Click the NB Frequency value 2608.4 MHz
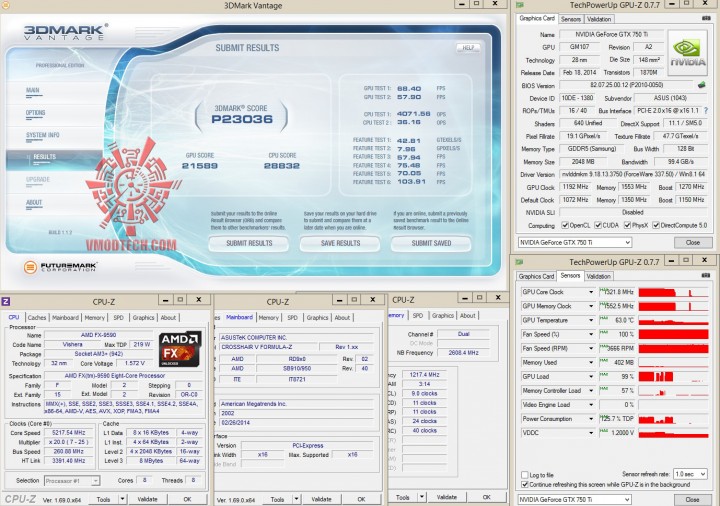 tap(463, 353)
